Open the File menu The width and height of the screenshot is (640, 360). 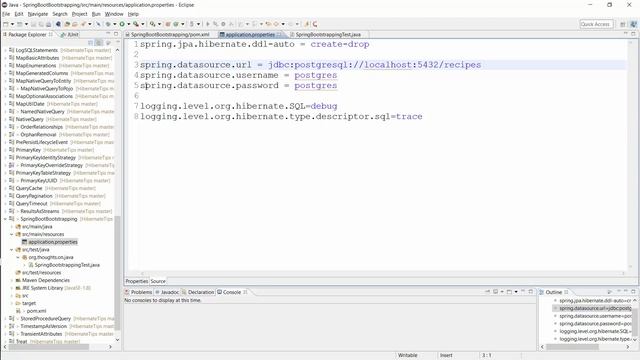coord(6,14)
